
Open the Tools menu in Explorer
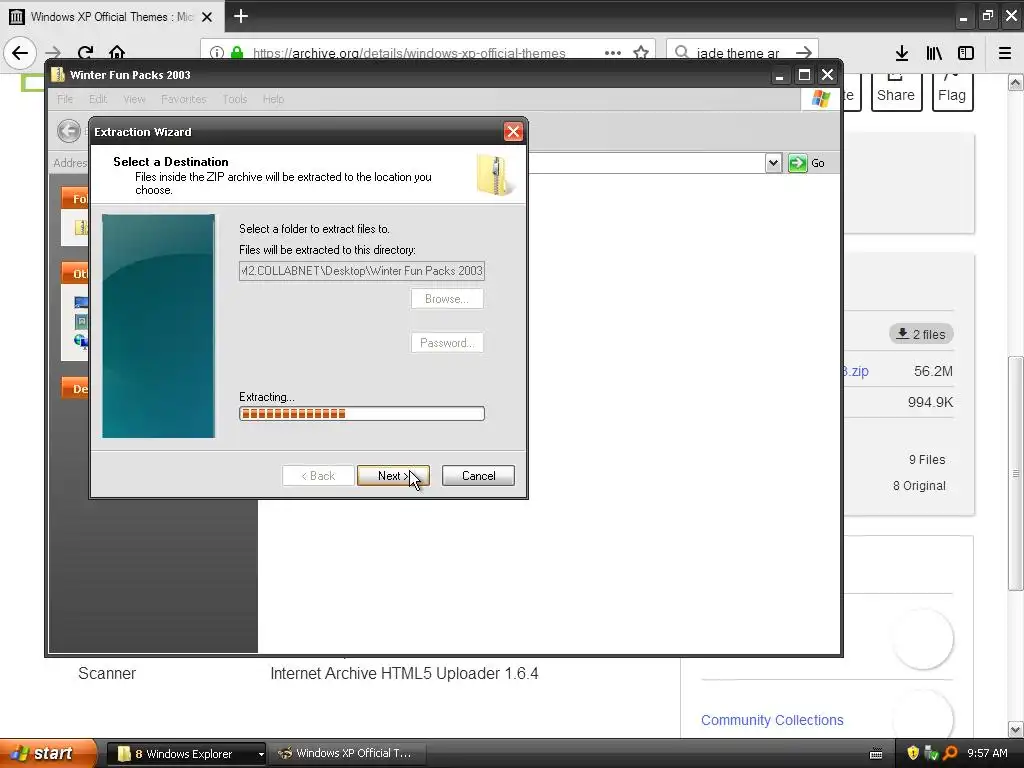click(x=234, y=99)
